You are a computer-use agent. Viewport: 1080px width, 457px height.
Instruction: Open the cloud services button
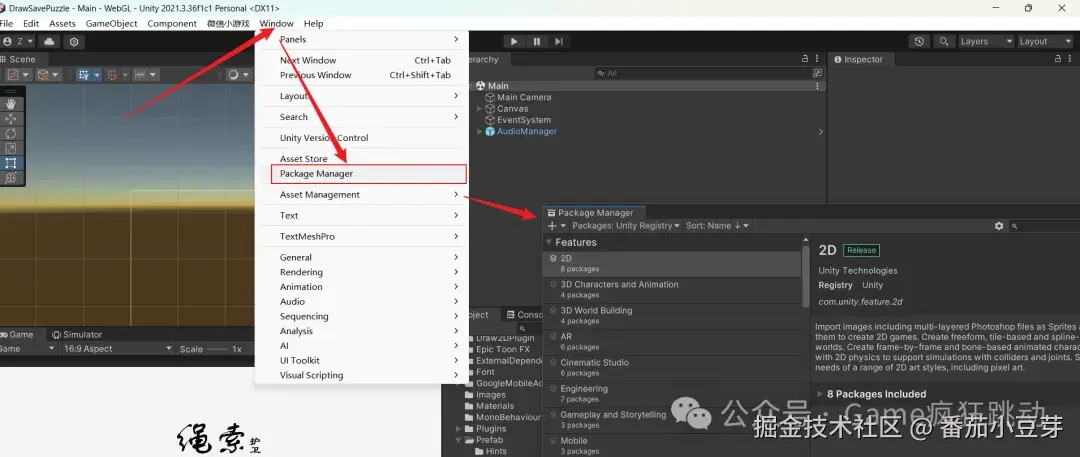click(x=50, y=41)
